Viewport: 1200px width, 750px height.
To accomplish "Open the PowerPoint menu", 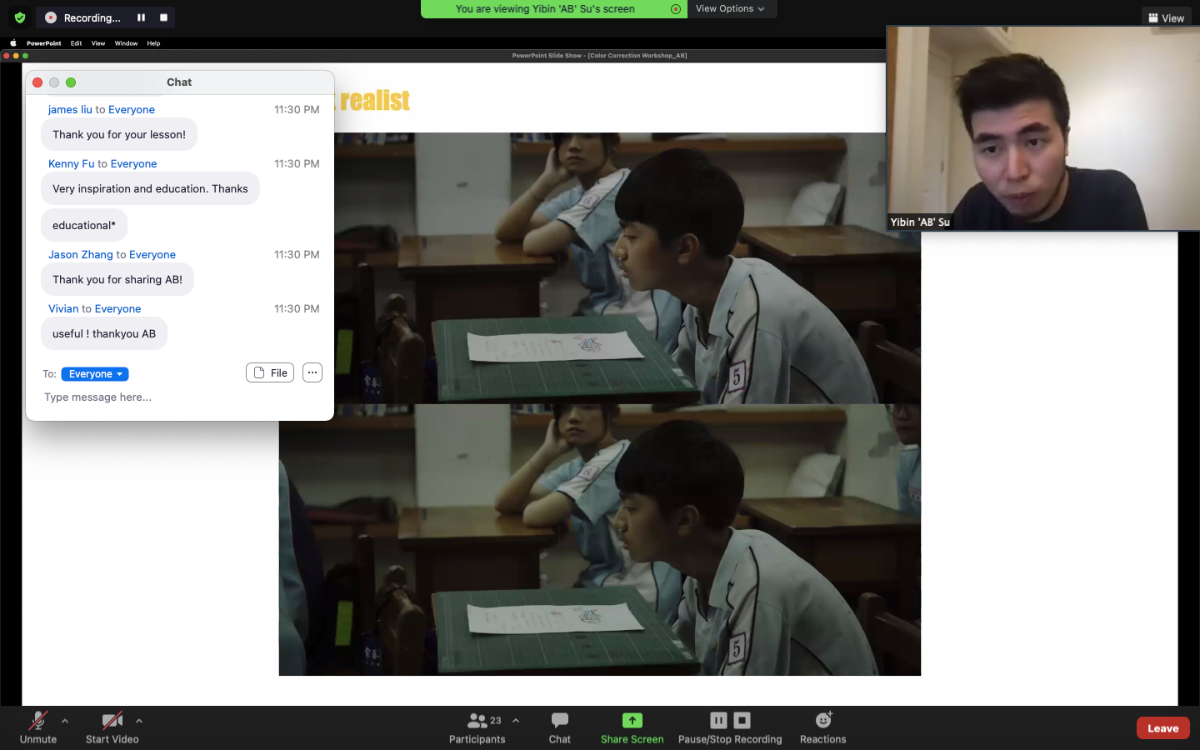I will (x=43, y=43).
